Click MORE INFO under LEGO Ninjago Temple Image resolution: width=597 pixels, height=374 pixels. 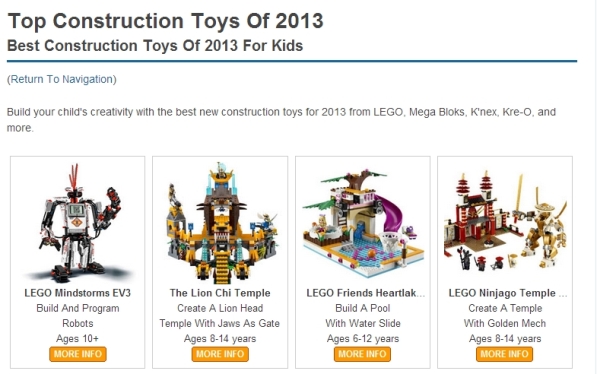(x=504, y=354)
